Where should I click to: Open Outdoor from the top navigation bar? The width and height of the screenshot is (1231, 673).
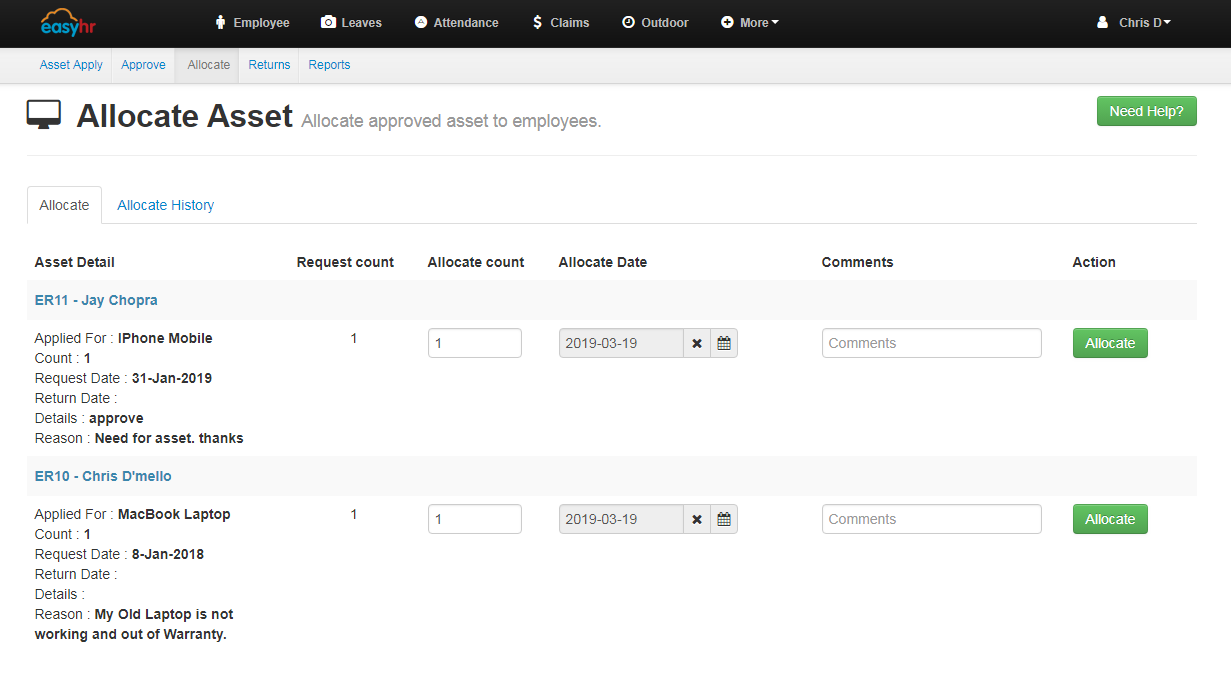coord(655,23)
